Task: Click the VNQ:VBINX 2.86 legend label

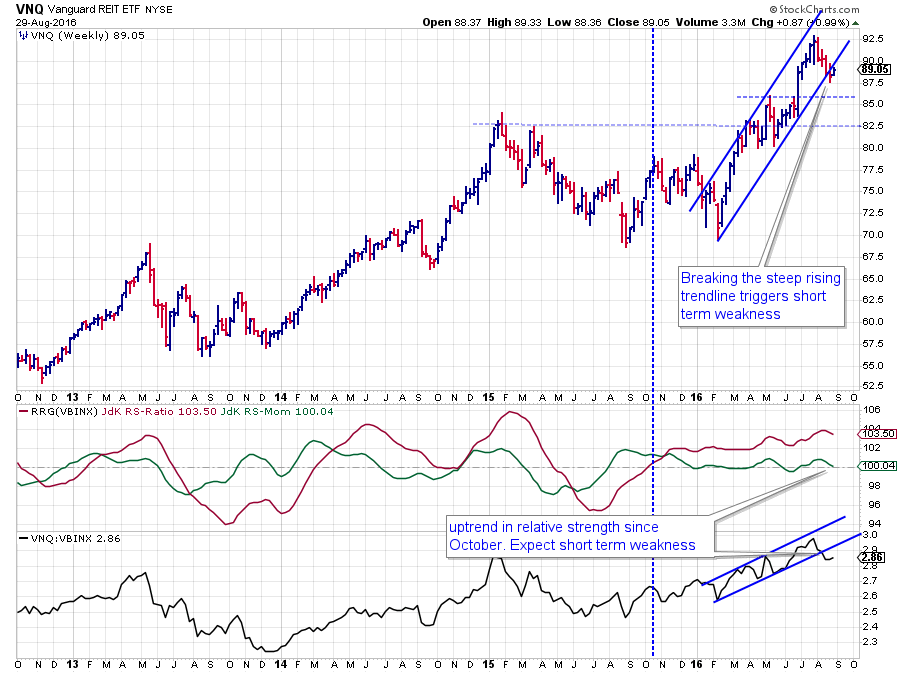Action: (75, 538)
